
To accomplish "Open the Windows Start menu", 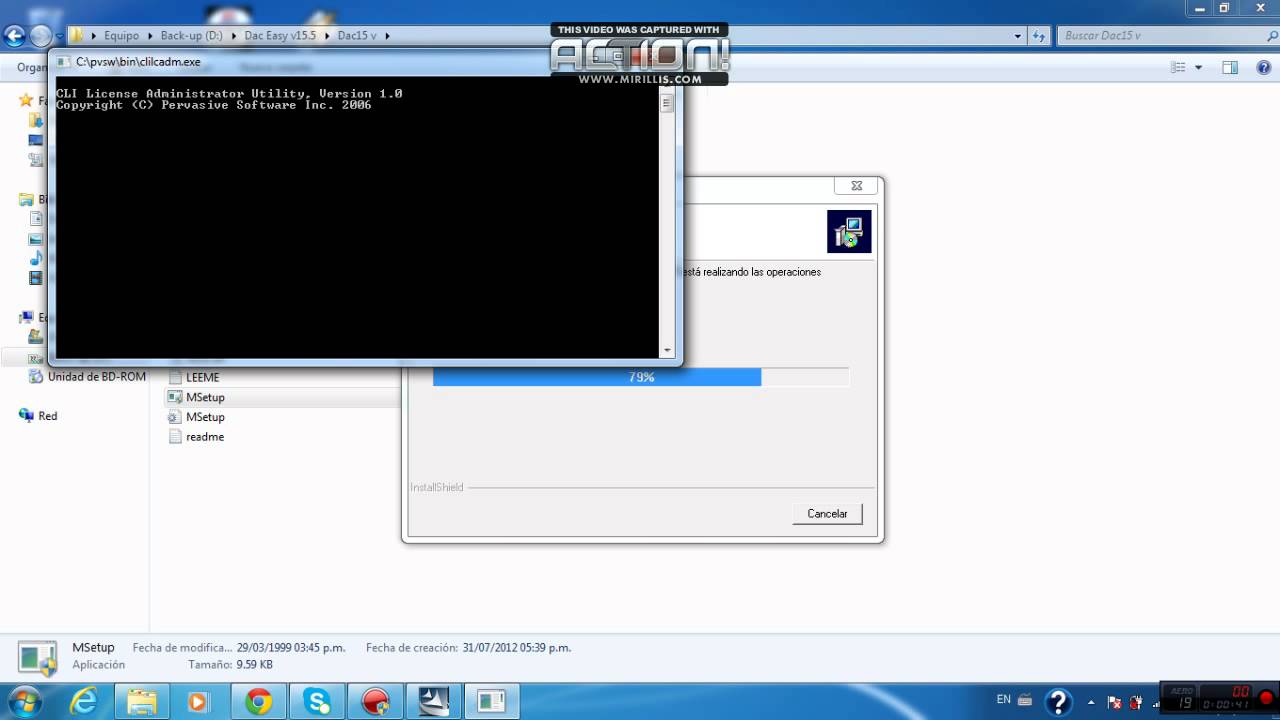I will point(24,700).
